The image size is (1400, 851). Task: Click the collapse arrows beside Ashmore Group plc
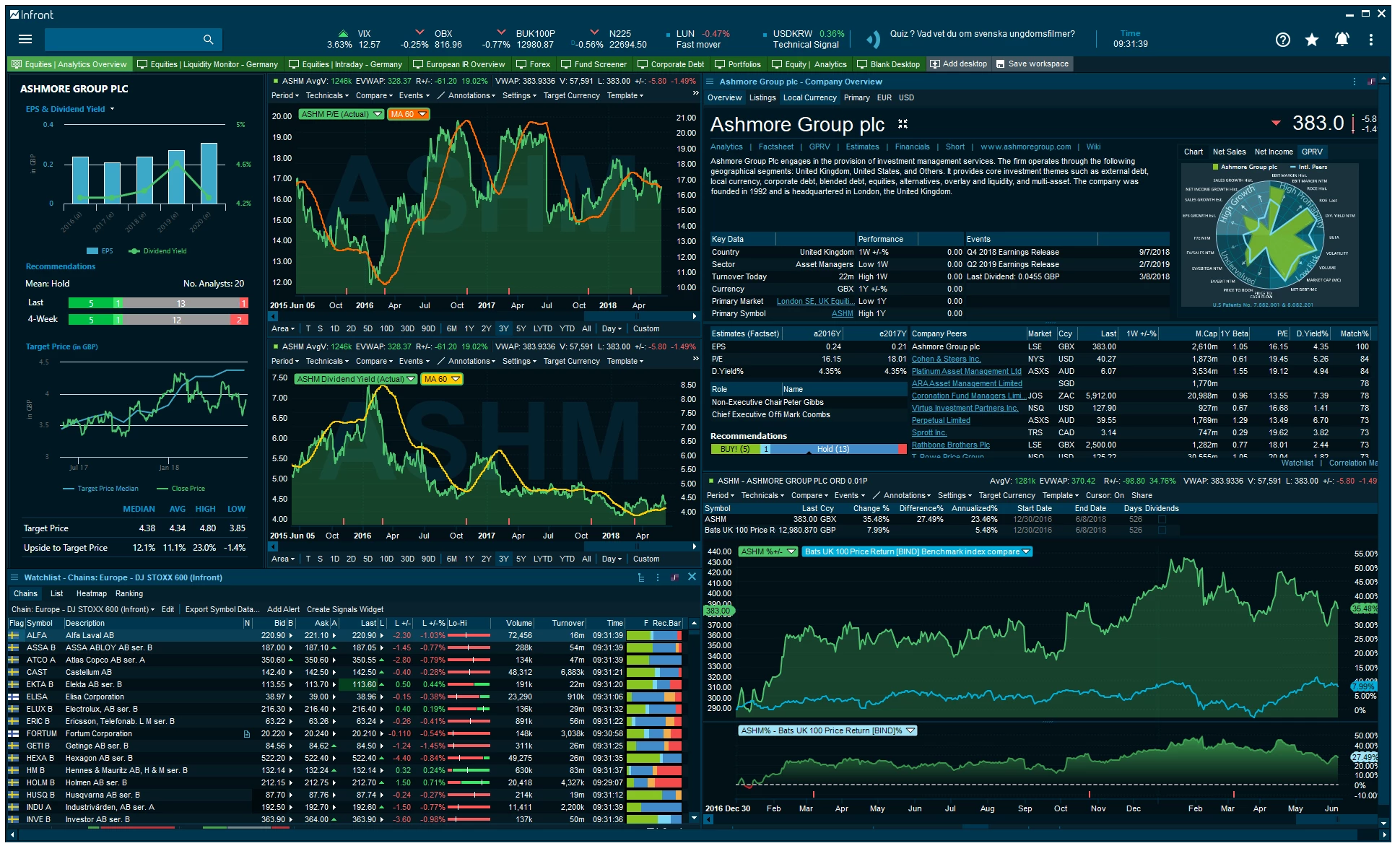point(903,124)
